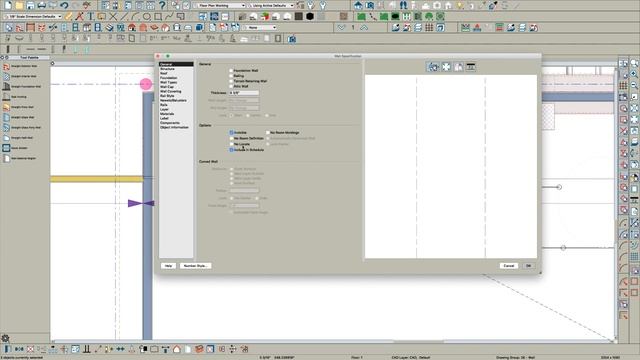Enable the No Room Definition checkbox
Image resolution: width=640 pixels, height=360 pixels.
click(x=231, y=138)
